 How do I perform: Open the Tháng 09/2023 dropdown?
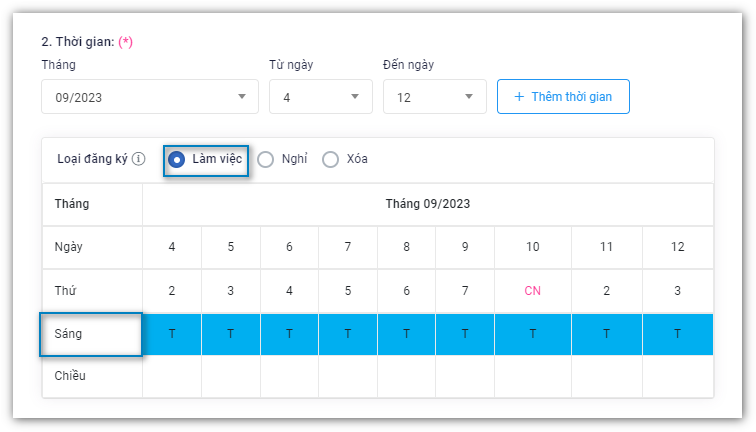149,97
